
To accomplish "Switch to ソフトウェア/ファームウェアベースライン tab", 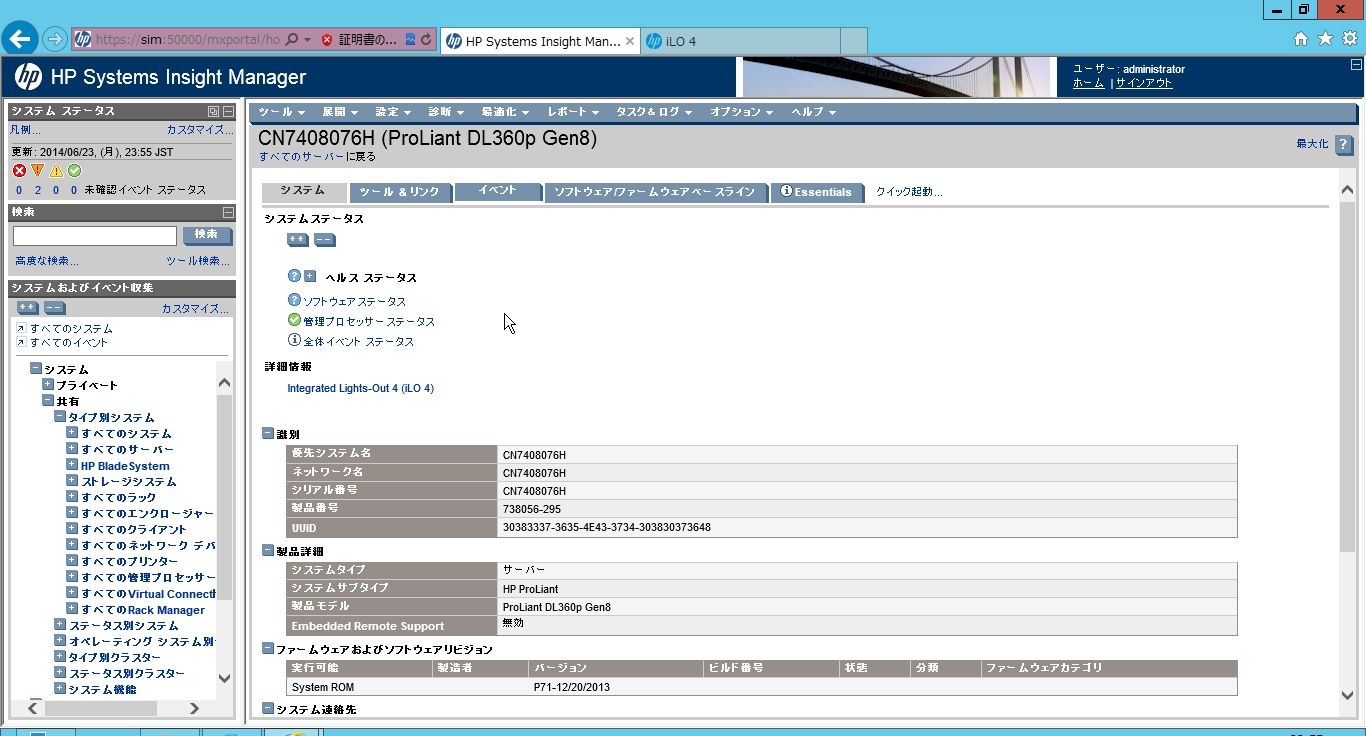I will (x=655, y=192).
